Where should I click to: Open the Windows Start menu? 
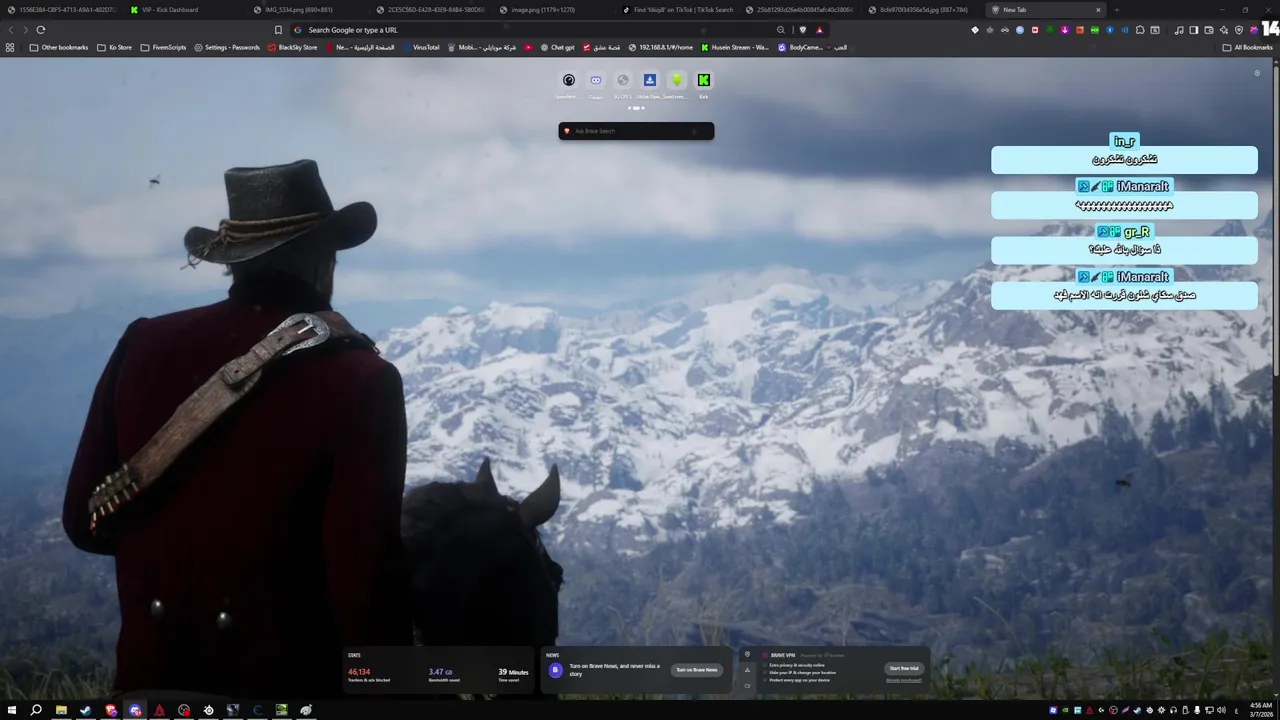pos(11,710)
